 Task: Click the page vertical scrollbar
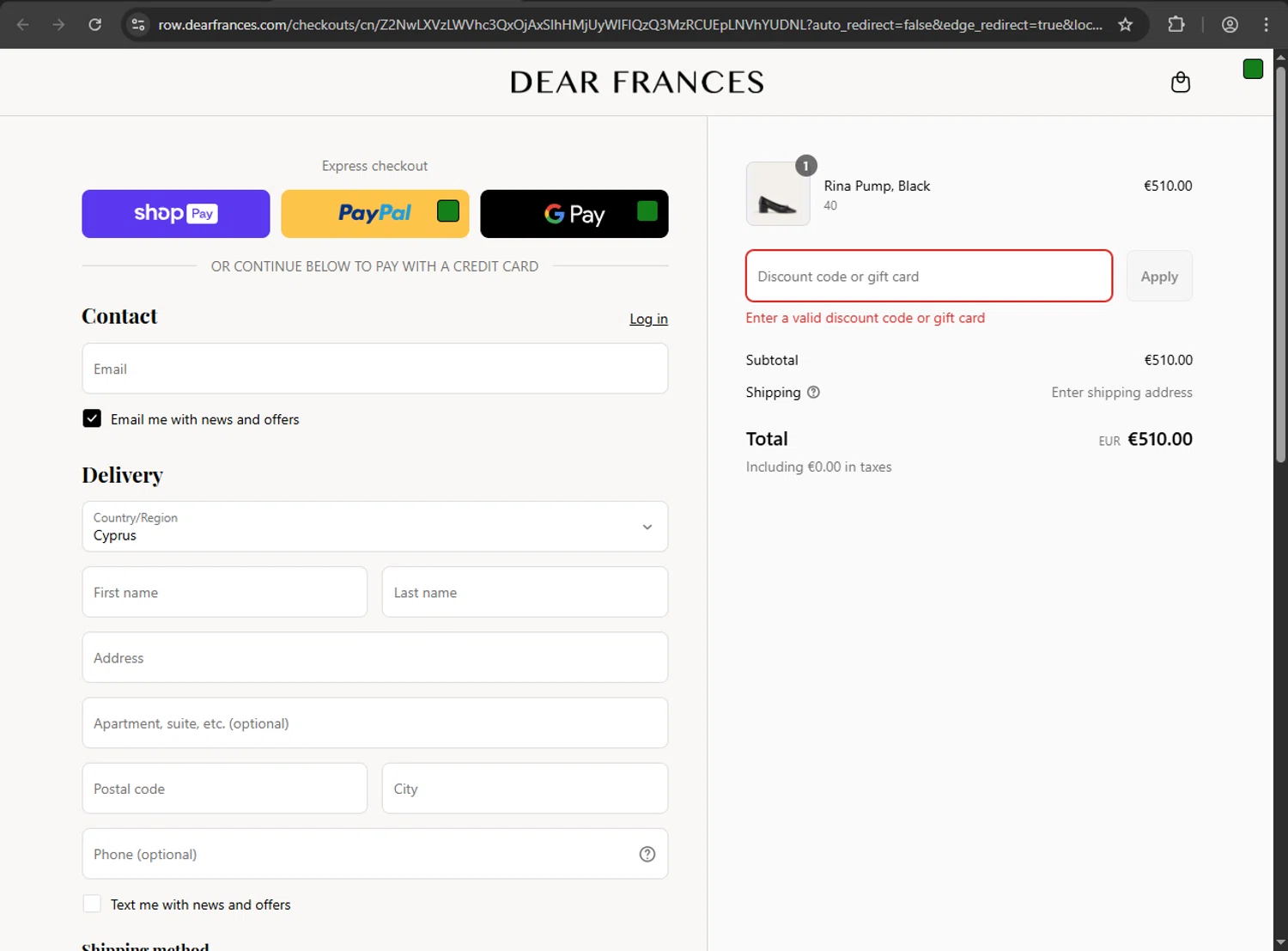click(x=1280, y=266)
